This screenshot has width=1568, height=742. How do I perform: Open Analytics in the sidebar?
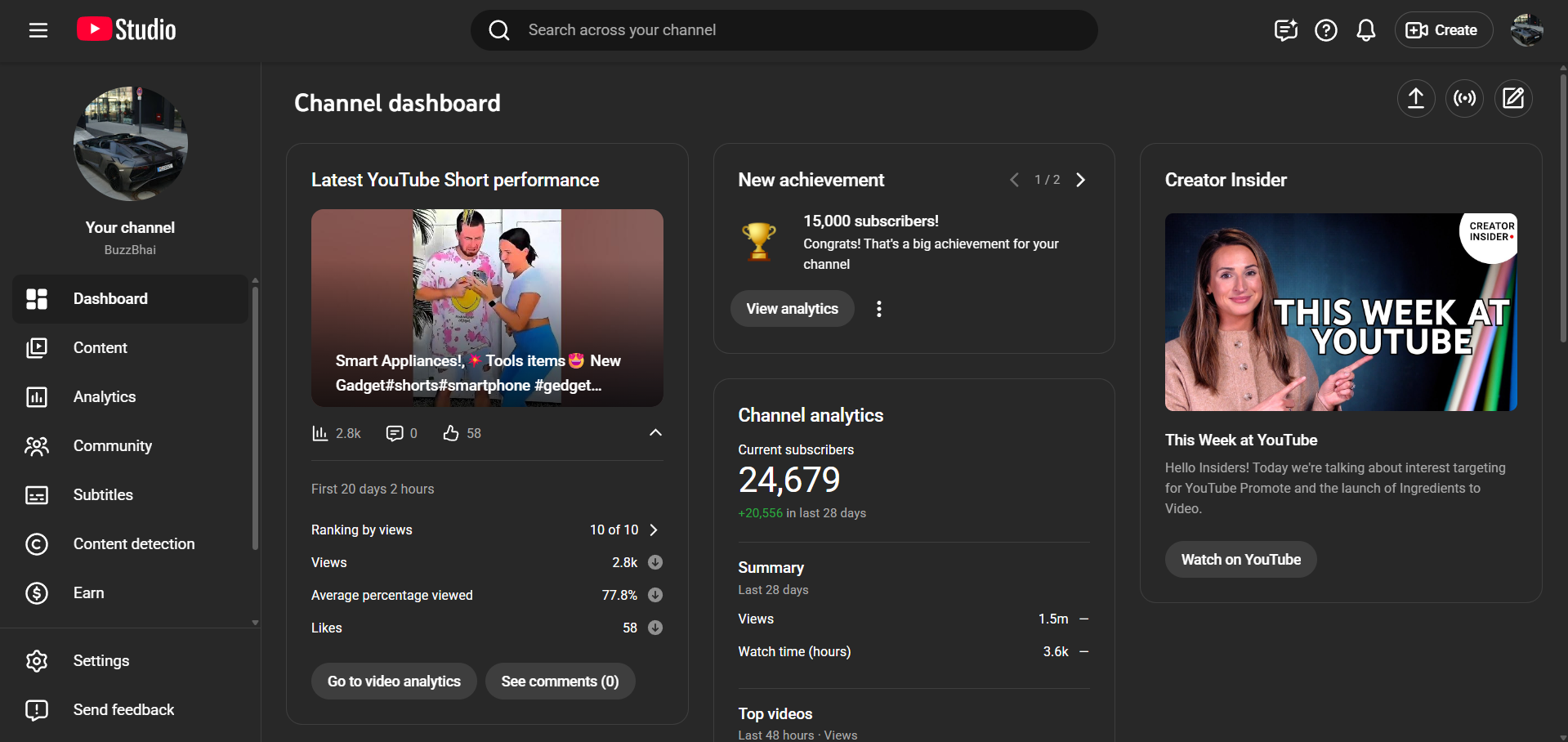(105, 397)
